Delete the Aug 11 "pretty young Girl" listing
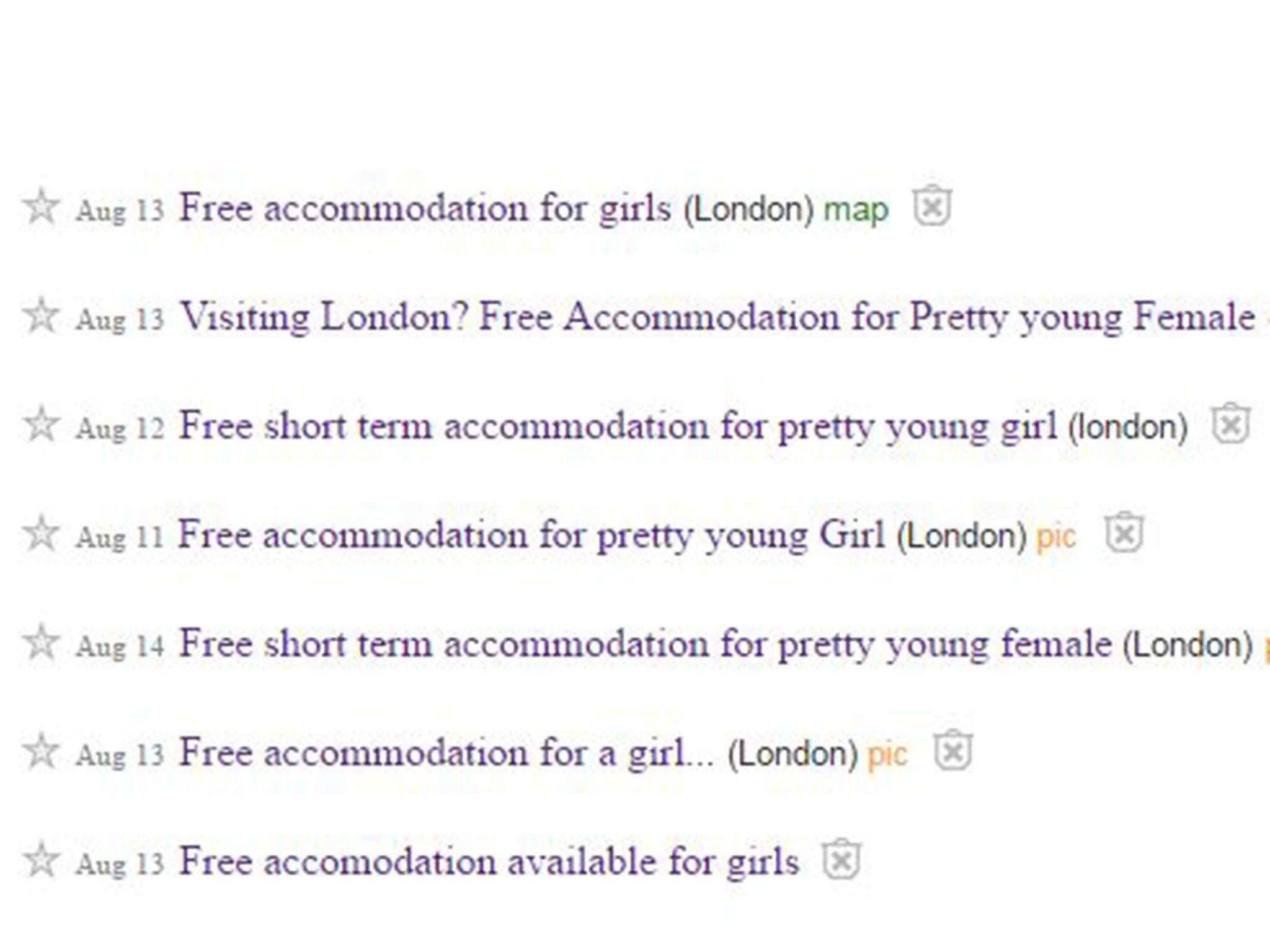1270x952 pixels. (1124, 533)
